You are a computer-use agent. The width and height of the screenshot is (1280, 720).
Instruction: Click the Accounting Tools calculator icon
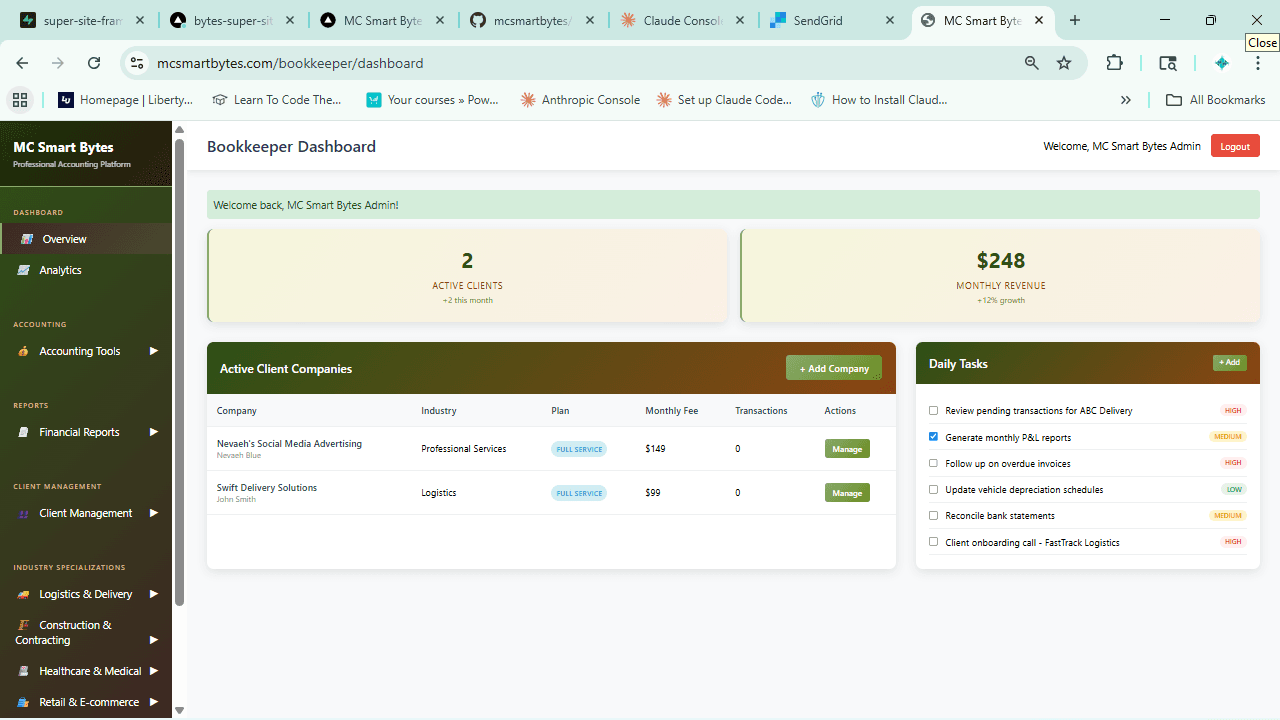coord(23,350)
